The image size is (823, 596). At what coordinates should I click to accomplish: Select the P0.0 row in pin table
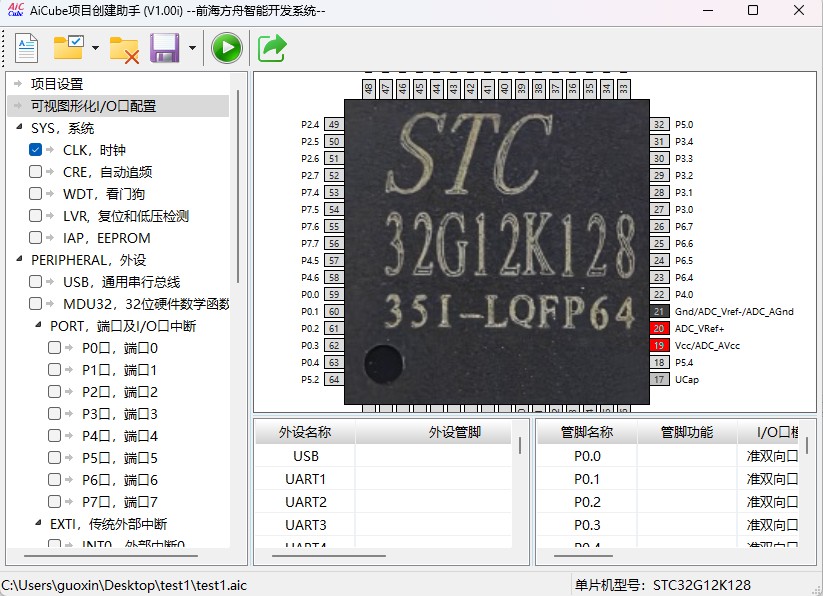point(668,456)
